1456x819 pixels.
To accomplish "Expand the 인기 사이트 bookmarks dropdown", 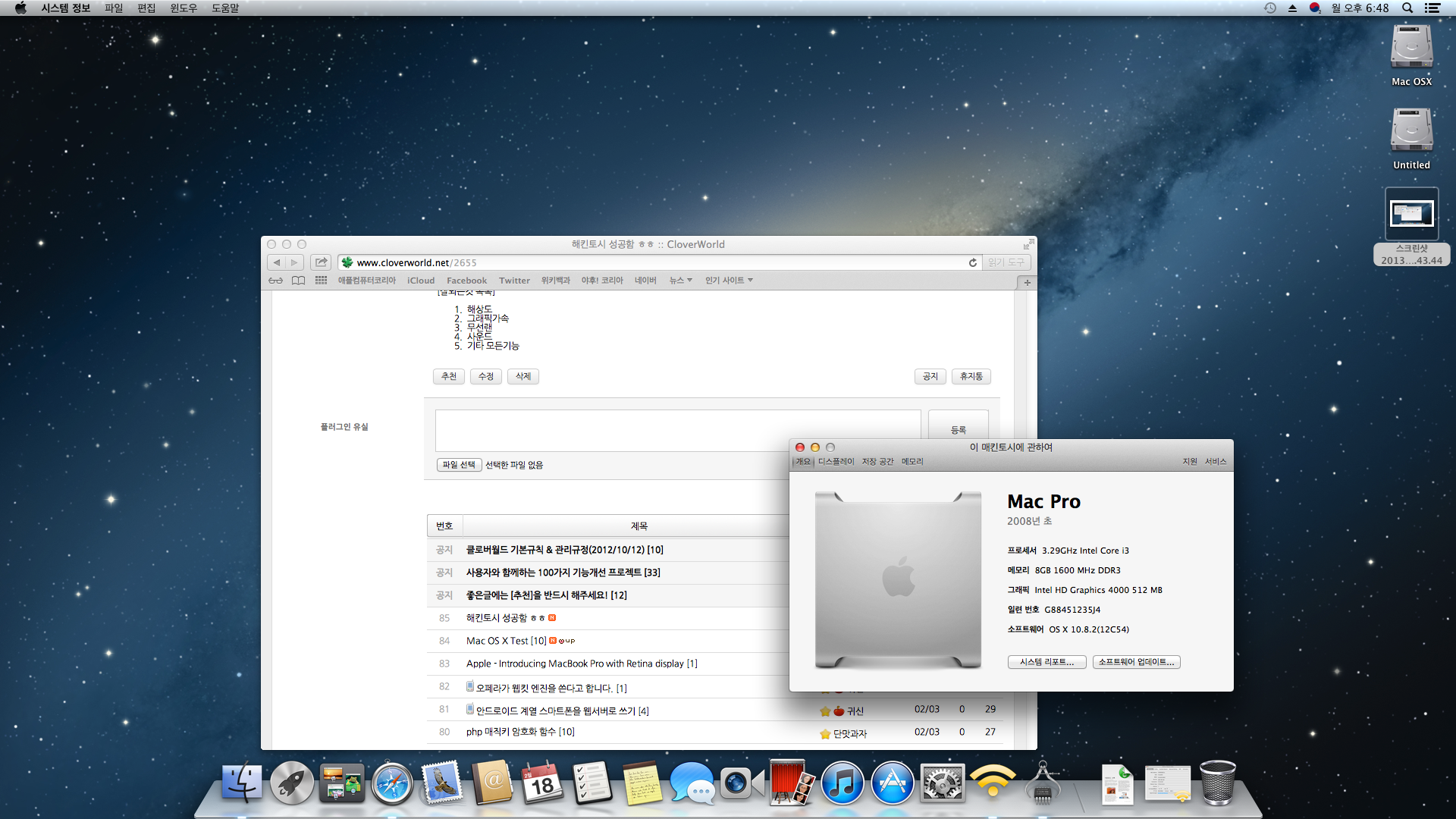I will (729, 281).
